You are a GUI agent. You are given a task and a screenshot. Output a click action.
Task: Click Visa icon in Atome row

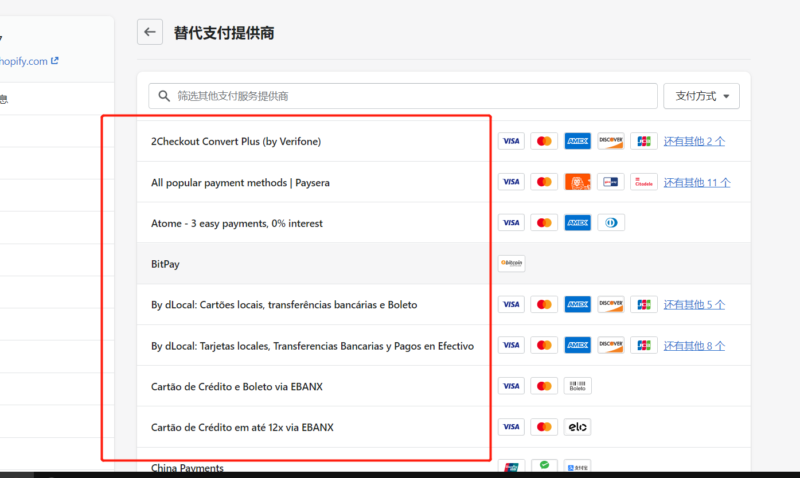(511, 222)
